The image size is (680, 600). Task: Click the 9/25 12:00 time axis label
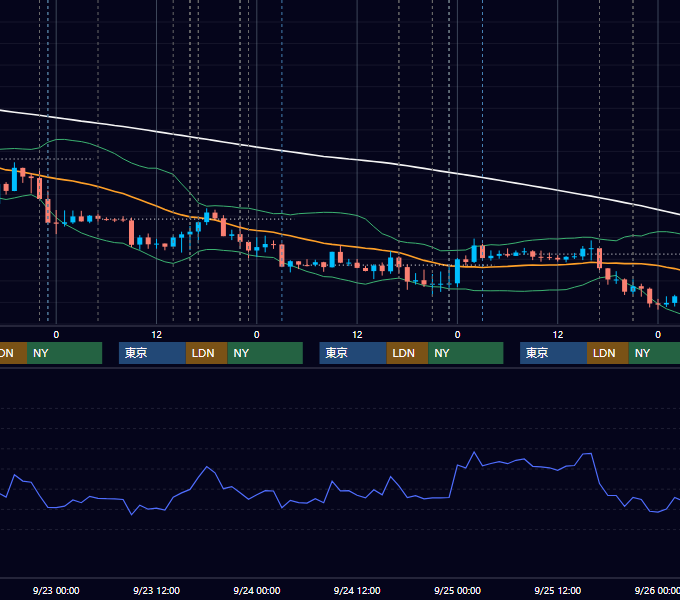click(558, 590)
